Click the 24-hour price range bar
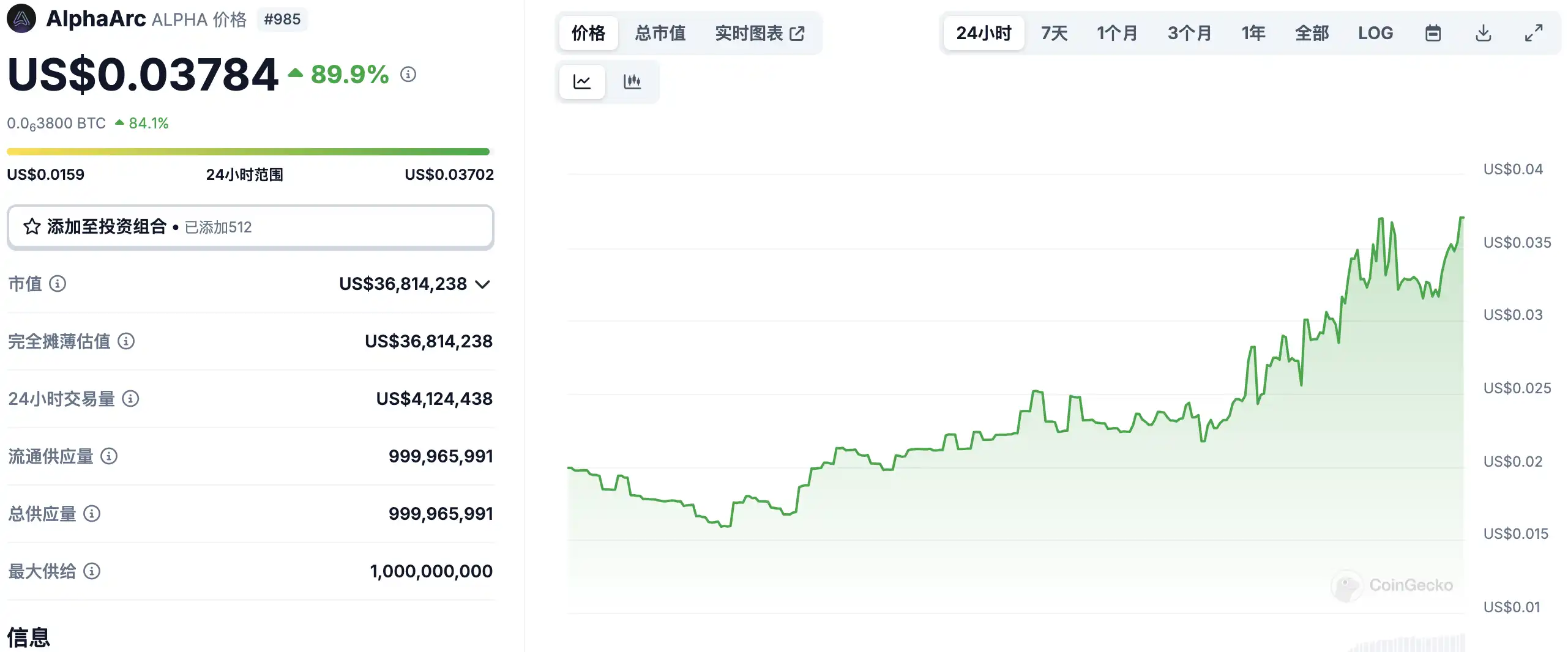1568x652 pixels. pyautogui.click(x=248, y=152)
